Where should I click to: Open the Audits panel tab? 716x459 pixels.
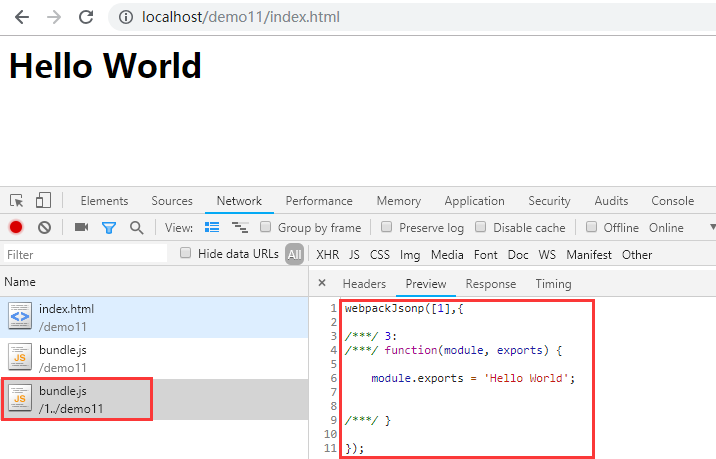coord(611,201)
